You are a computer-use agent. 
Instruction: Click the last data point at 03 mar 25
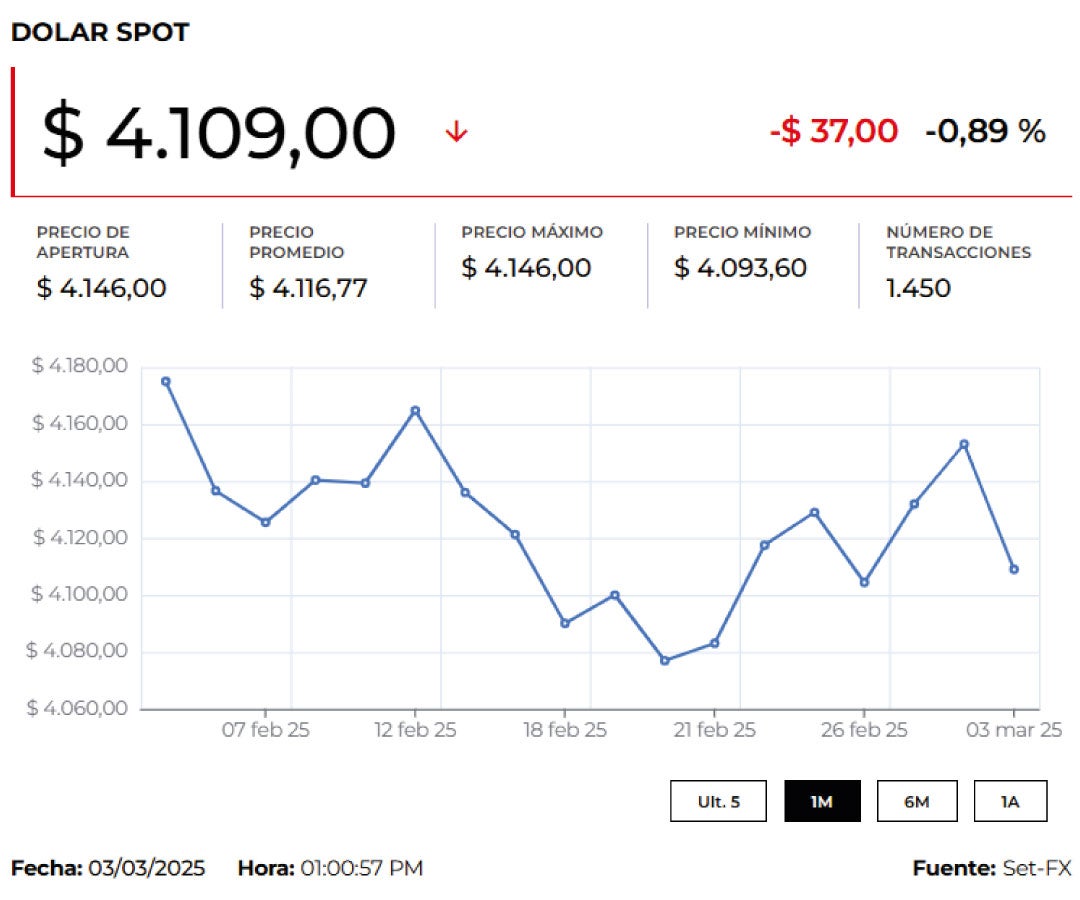[1014, 569]
